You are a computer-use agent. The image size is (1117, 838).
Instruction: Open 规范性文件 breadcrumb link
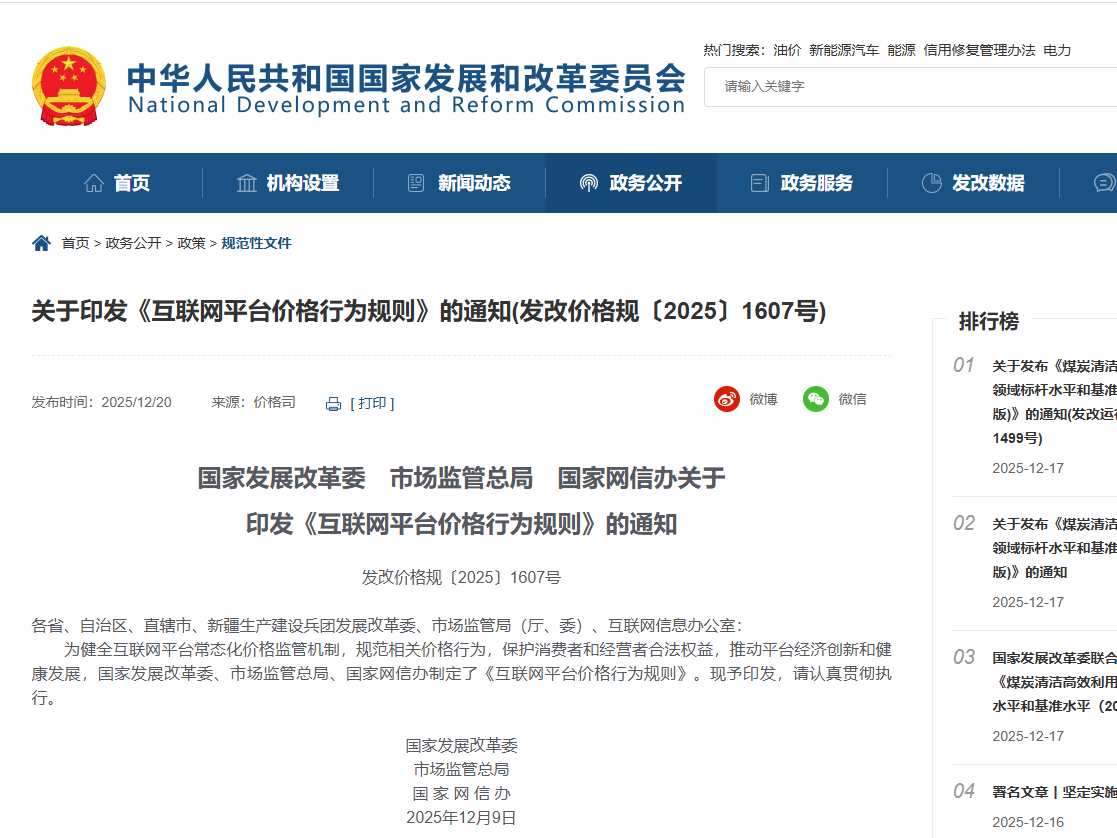256,243
